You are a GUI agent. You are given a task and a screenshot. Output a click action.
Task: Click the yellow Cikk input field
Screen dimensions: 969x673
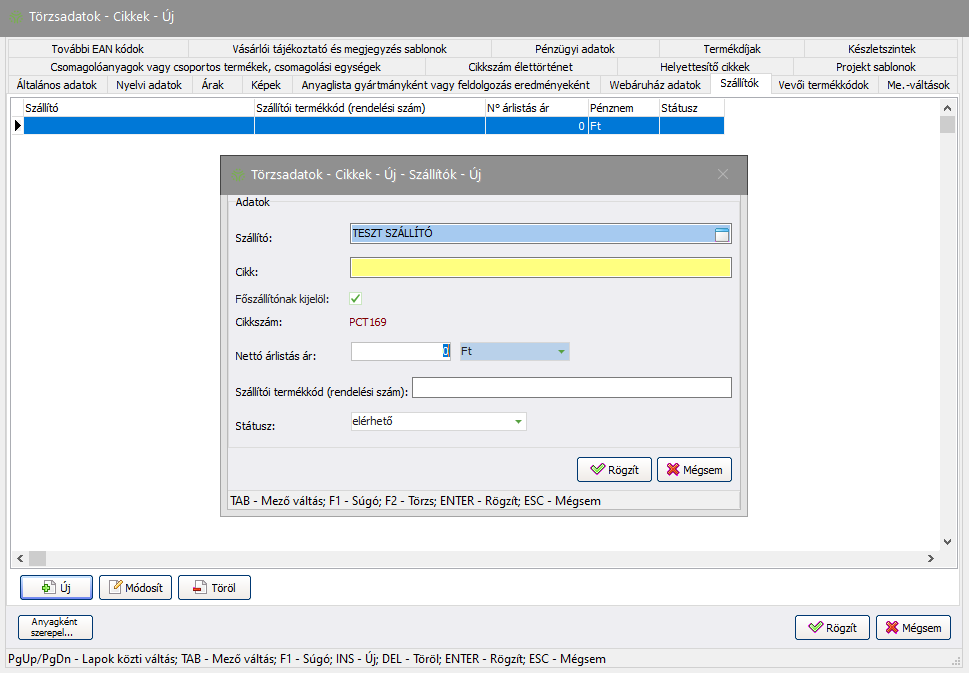click(540, 267)
